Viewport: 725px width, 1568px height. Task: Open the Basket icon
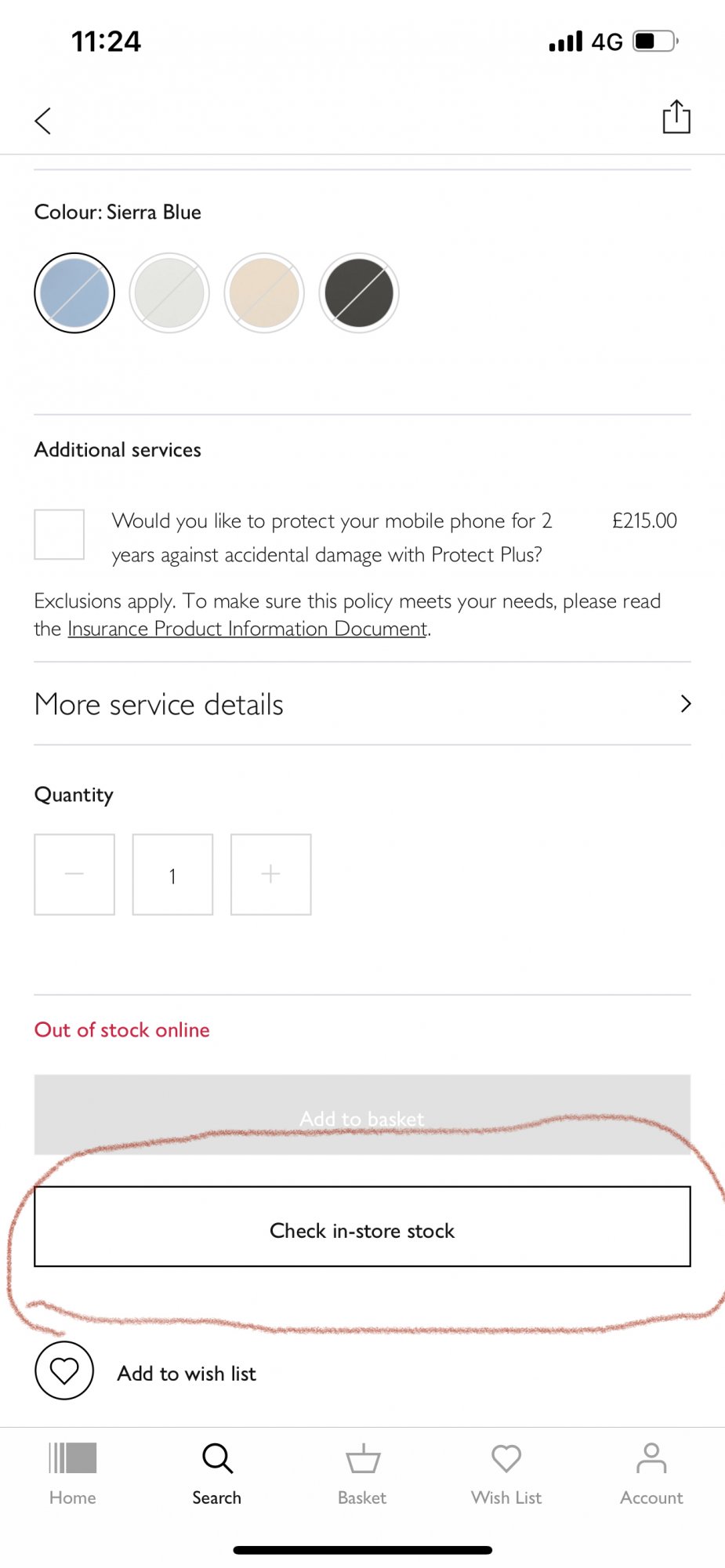pyautogui.click(x=362, y=1459)
